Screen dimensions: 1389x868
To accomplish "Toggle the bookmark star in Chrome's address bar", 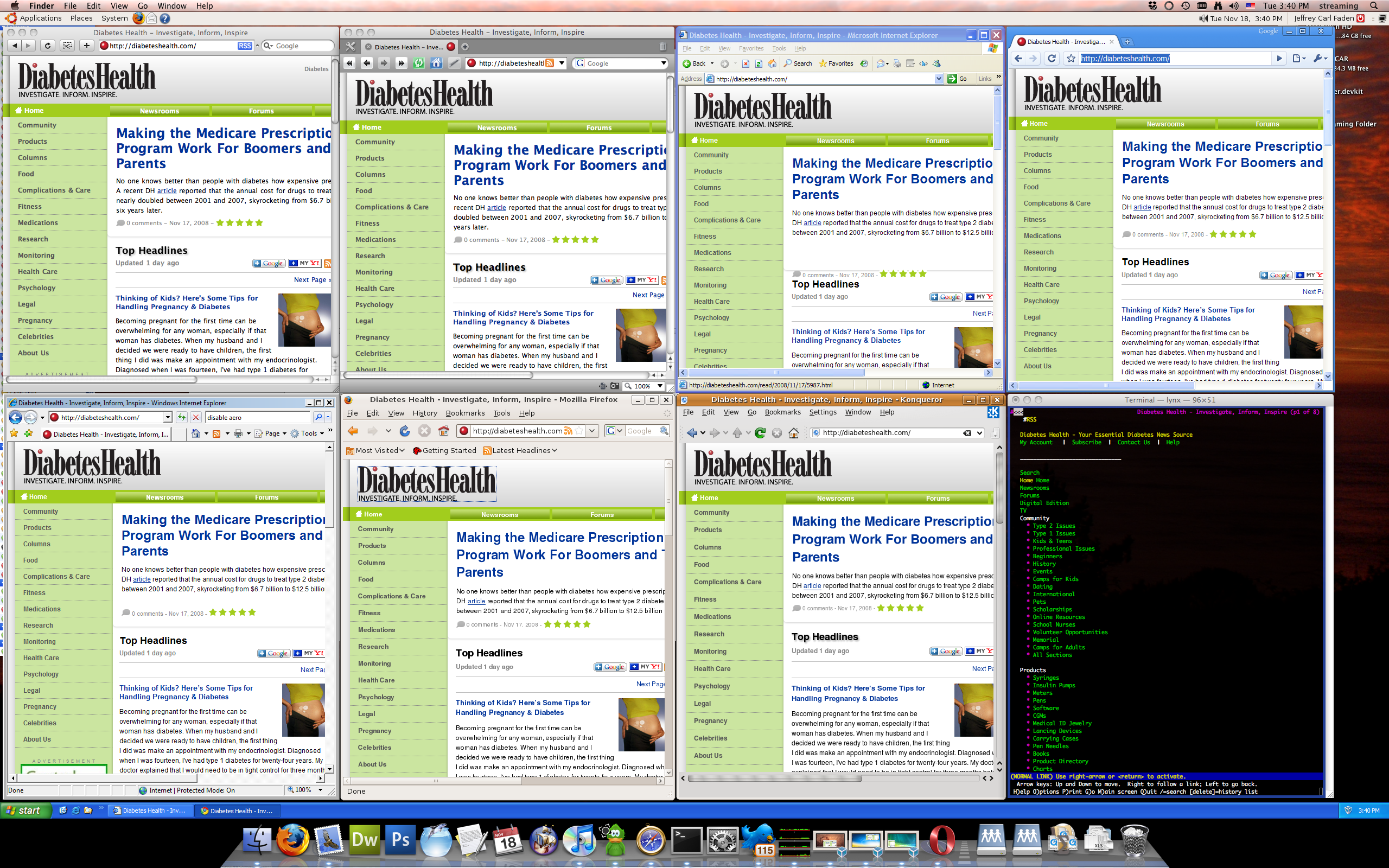I will click(1071, 59).
